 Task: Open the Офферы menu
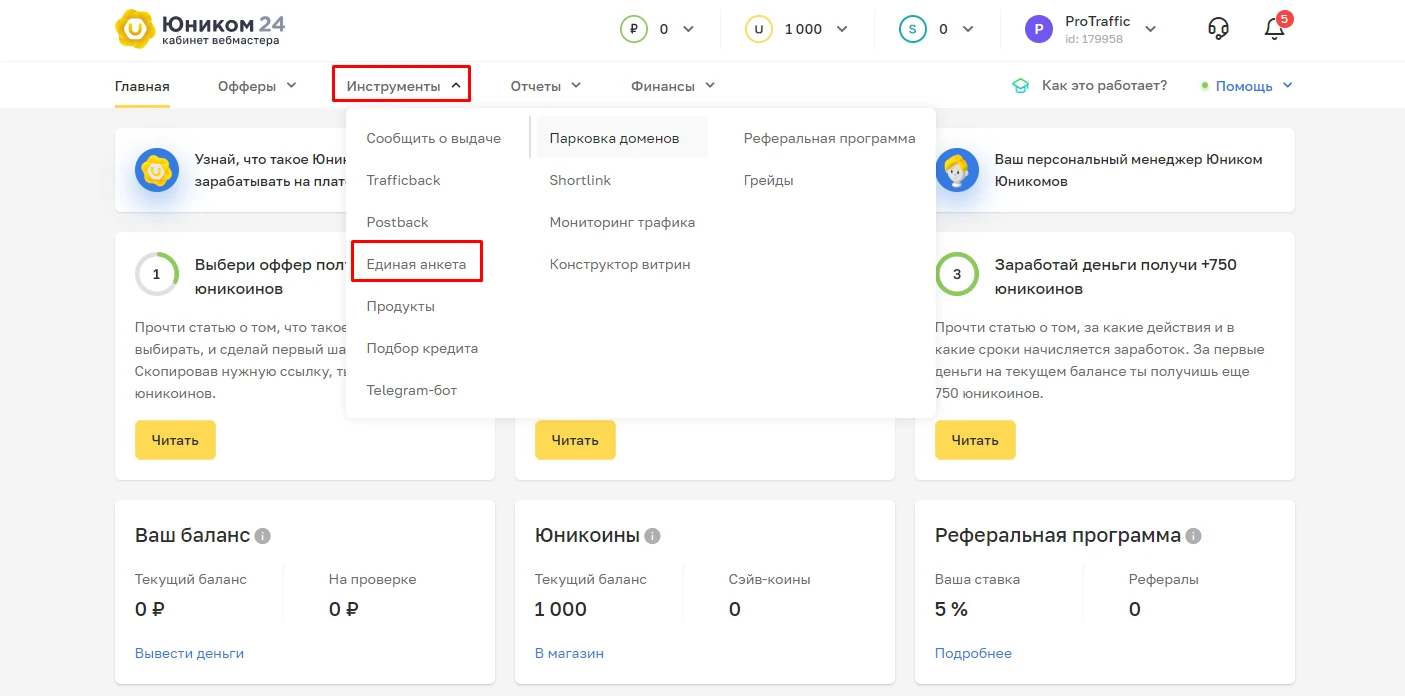247,86
